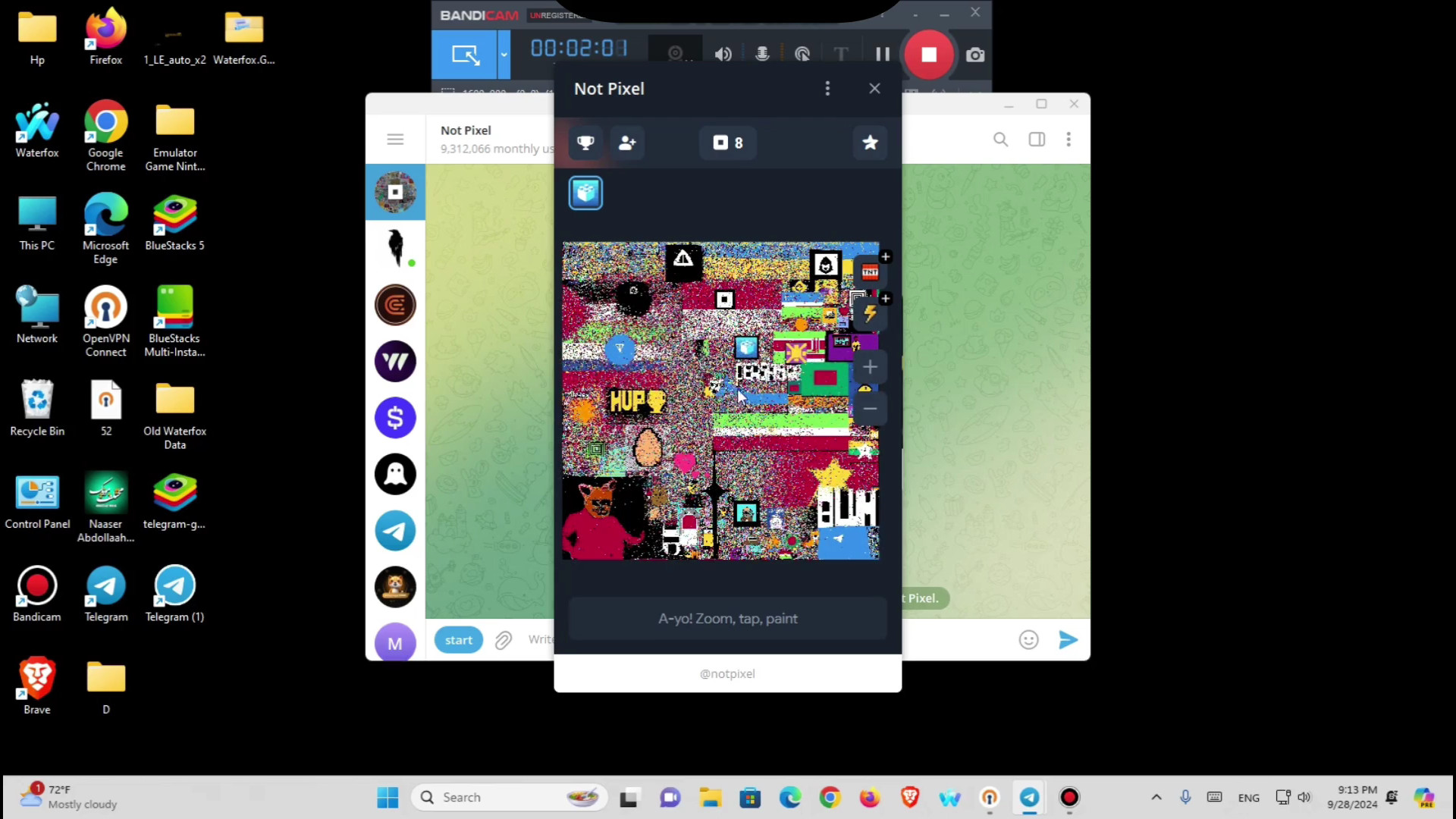Click the taskbar Search box
The width and height of the screenshot is (1456, 819).
pos(510,797)
